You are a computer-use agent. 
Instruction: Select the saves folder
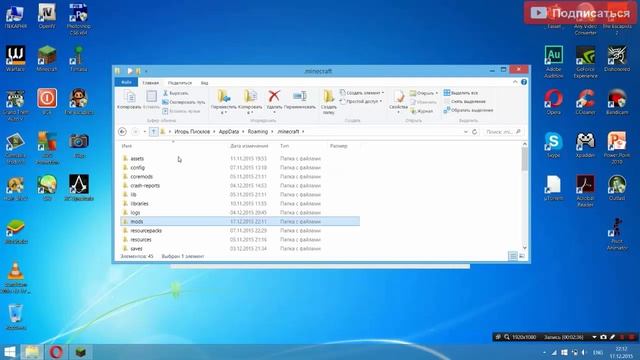(136, 249)
